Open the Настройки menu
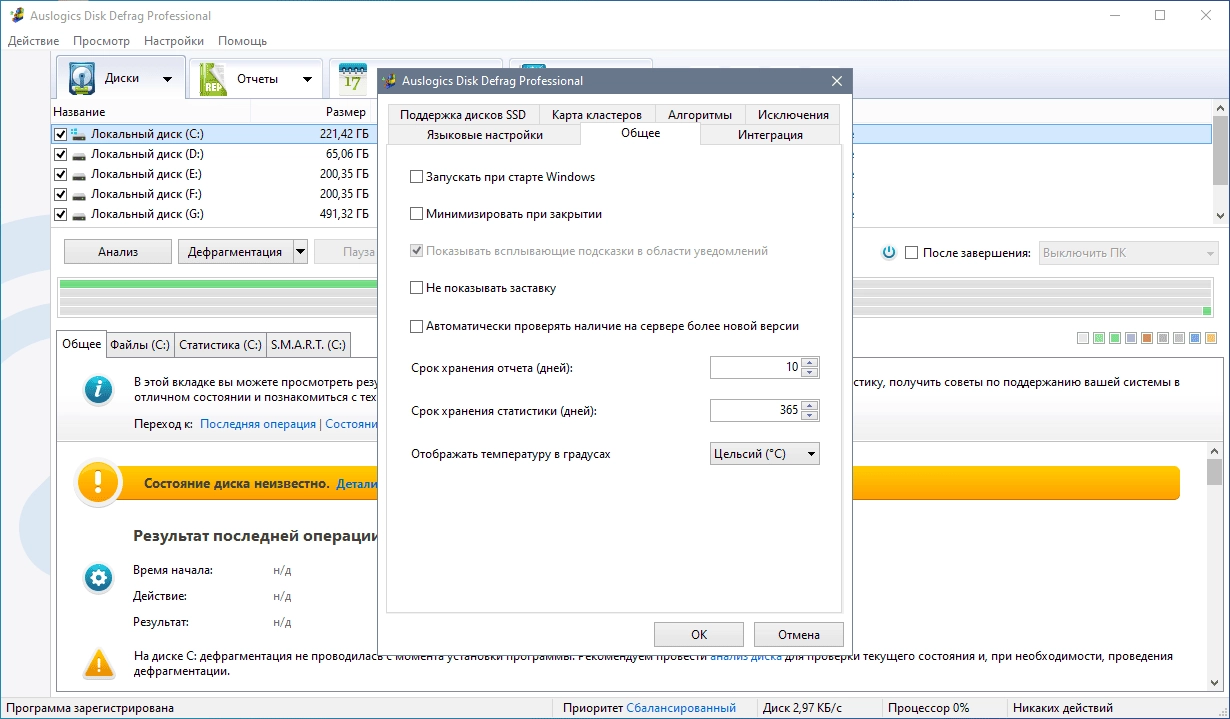Viewport: 1230px width, 719px height. coord(174,41)
